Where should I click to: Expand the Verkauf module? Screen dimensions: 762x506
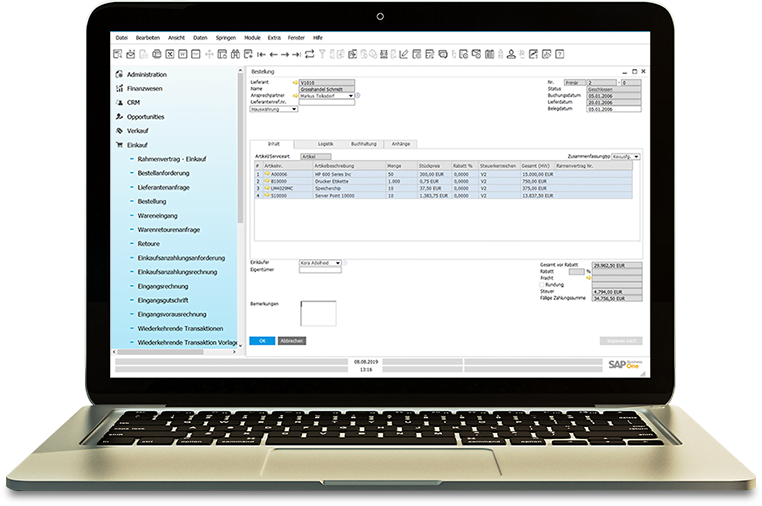point(138,131)
